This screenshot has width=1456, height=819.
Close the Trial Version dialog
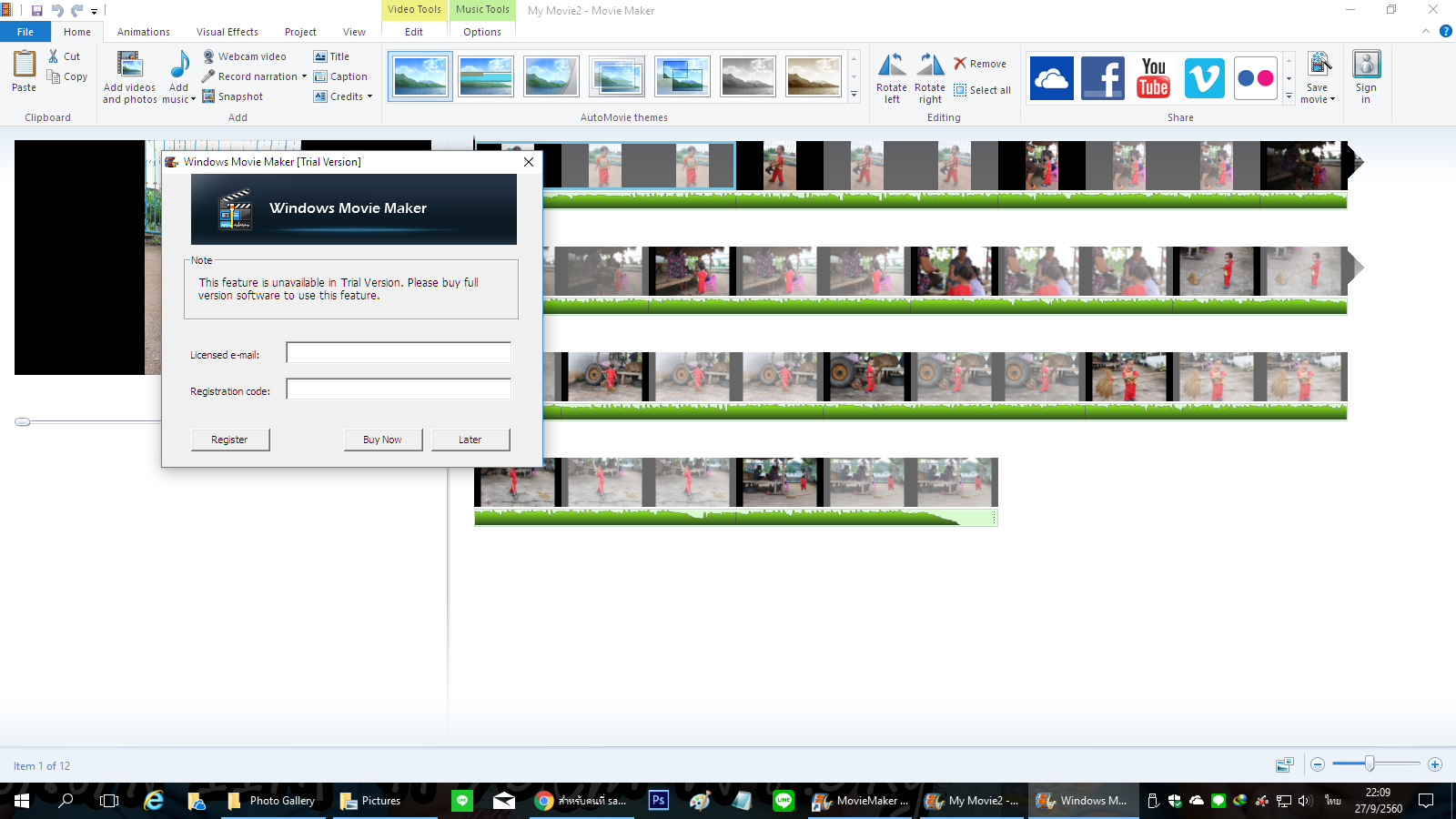(x=529, y=162)
